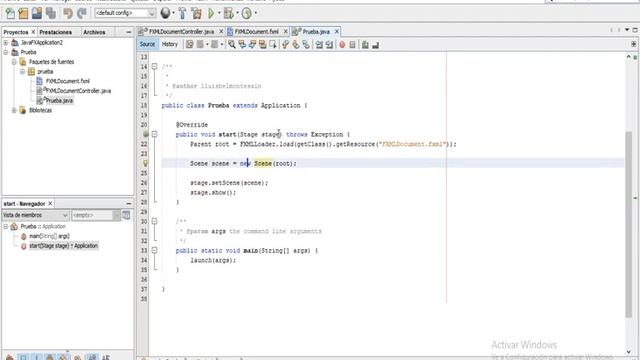Open the Debug Project dropdown arrow
The height and width of the screenshot is (360, 640).
(237, 13)
